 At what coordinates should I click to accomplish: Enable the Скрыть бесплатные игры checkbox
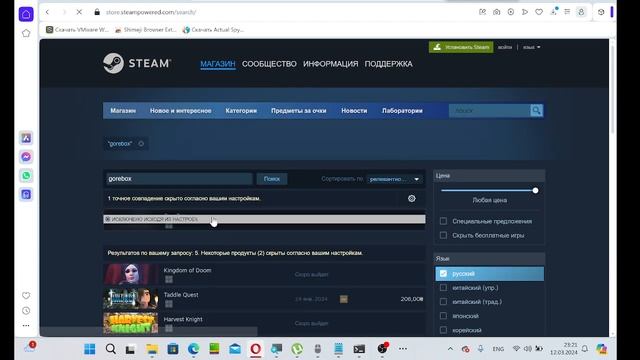(443, 236)
